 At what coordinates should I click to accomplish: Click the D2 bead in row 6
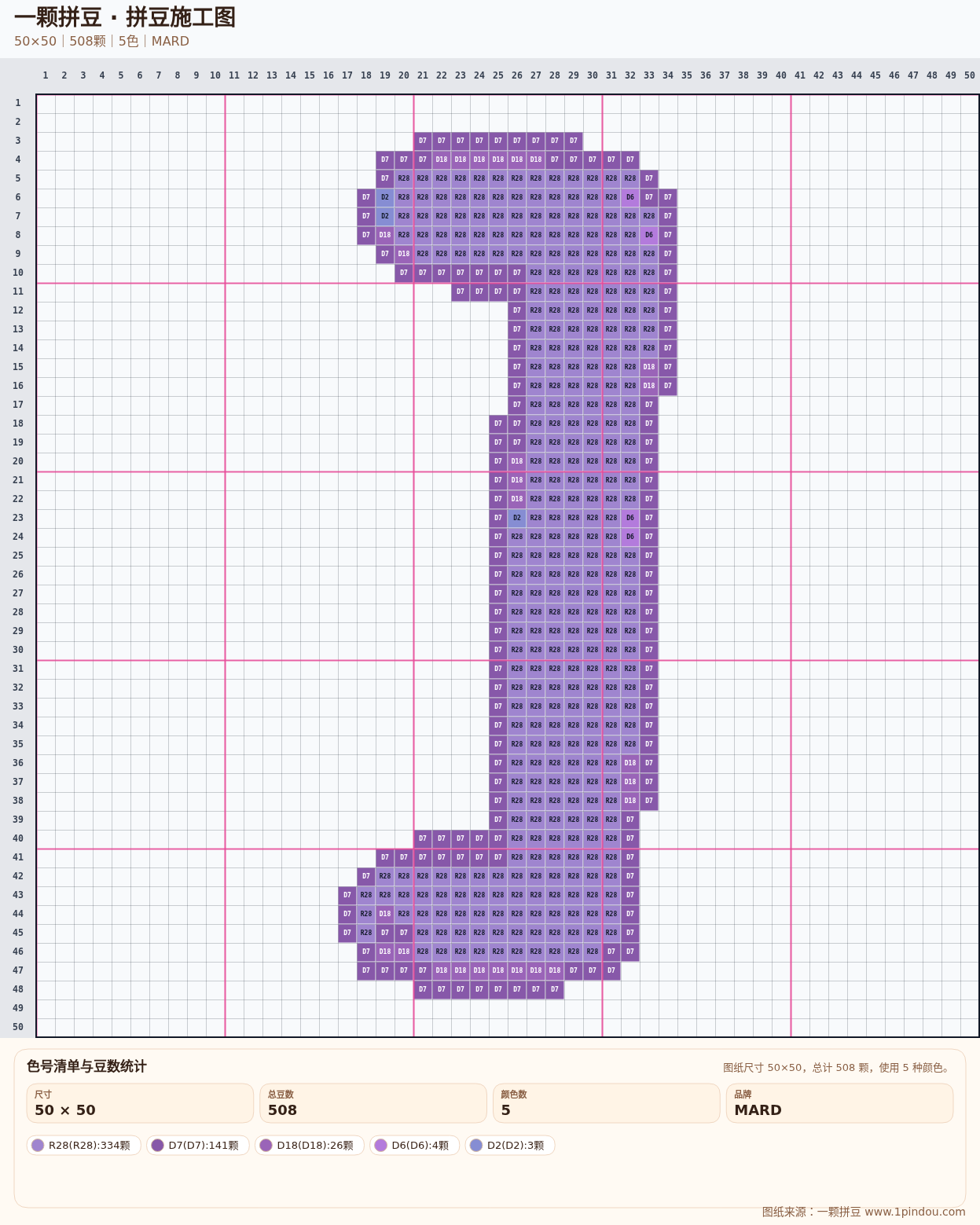(385, 197)
